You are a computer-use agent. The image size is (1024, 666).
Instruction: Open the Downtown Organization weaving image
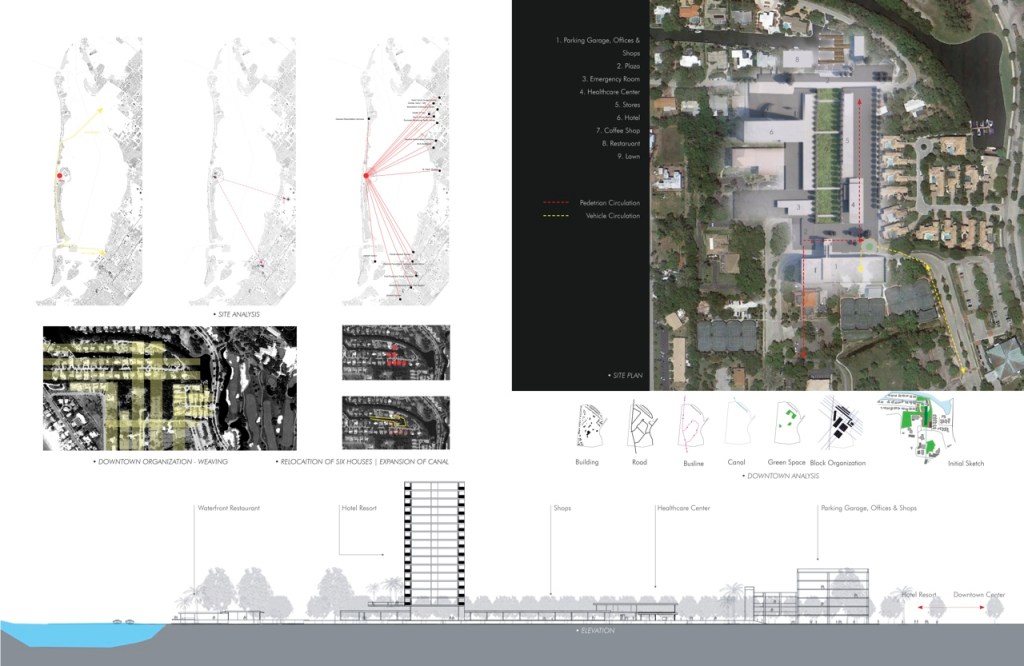pyautogui.click(x=170, y=388)
